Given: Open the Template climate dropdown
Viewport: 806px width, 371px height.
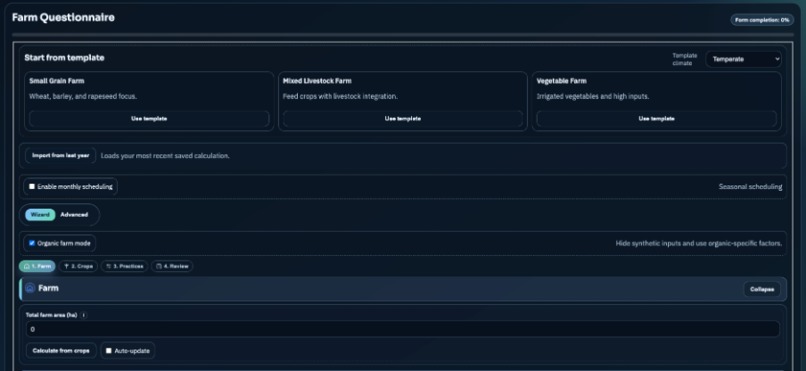Looking at the screenshot, I should pyautogui.click(x=743, y=59).
